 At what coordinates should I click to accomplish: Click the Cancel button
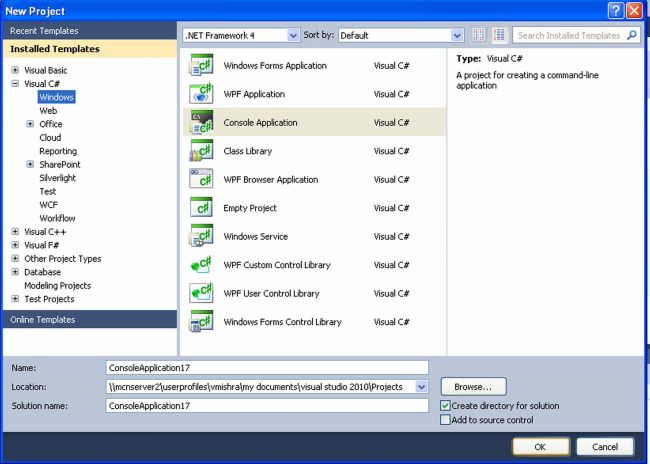[x=605, y=447]
